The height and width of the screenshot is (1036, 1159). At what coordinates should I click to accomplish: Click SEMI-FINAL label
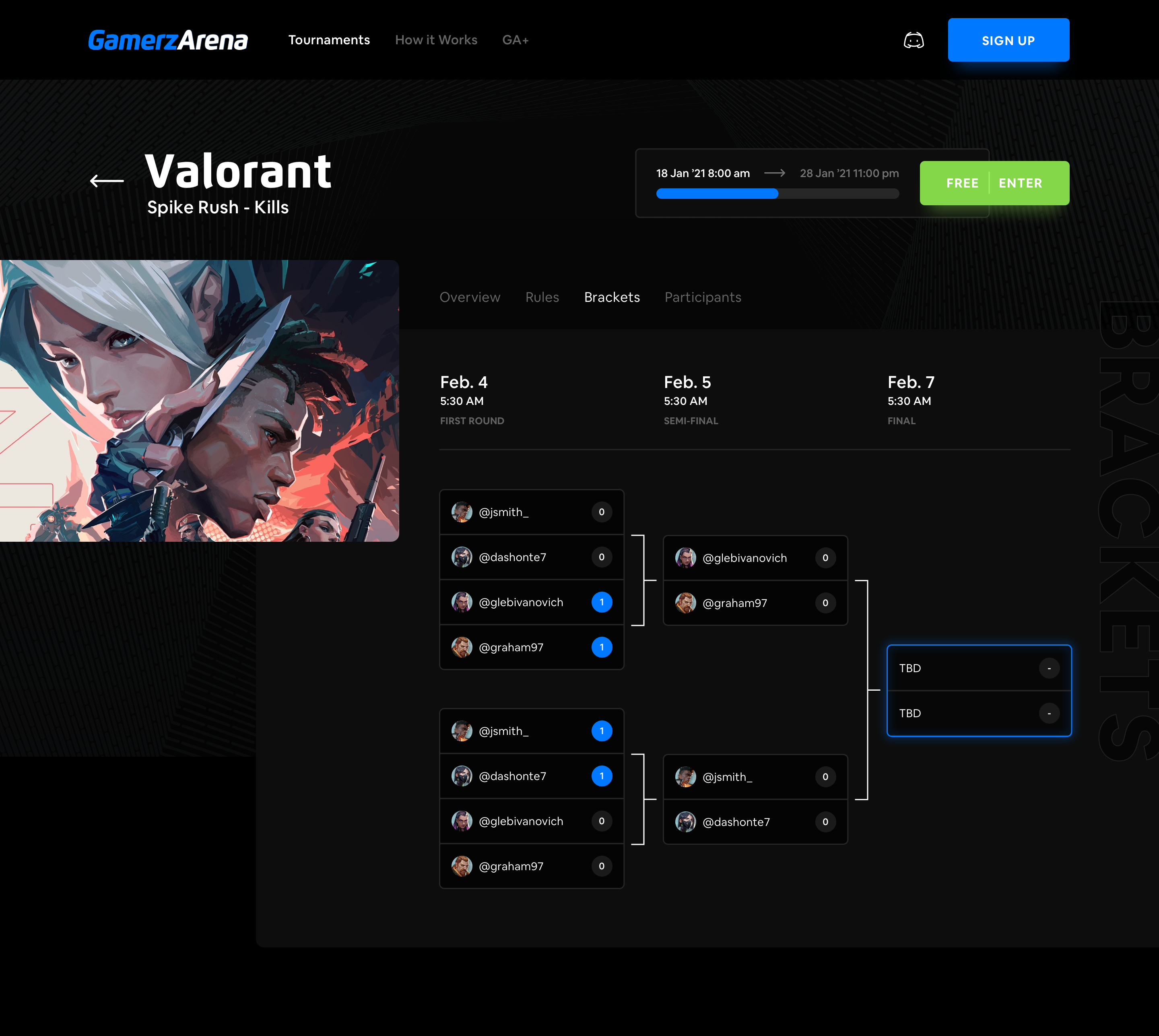click(691, 421)
